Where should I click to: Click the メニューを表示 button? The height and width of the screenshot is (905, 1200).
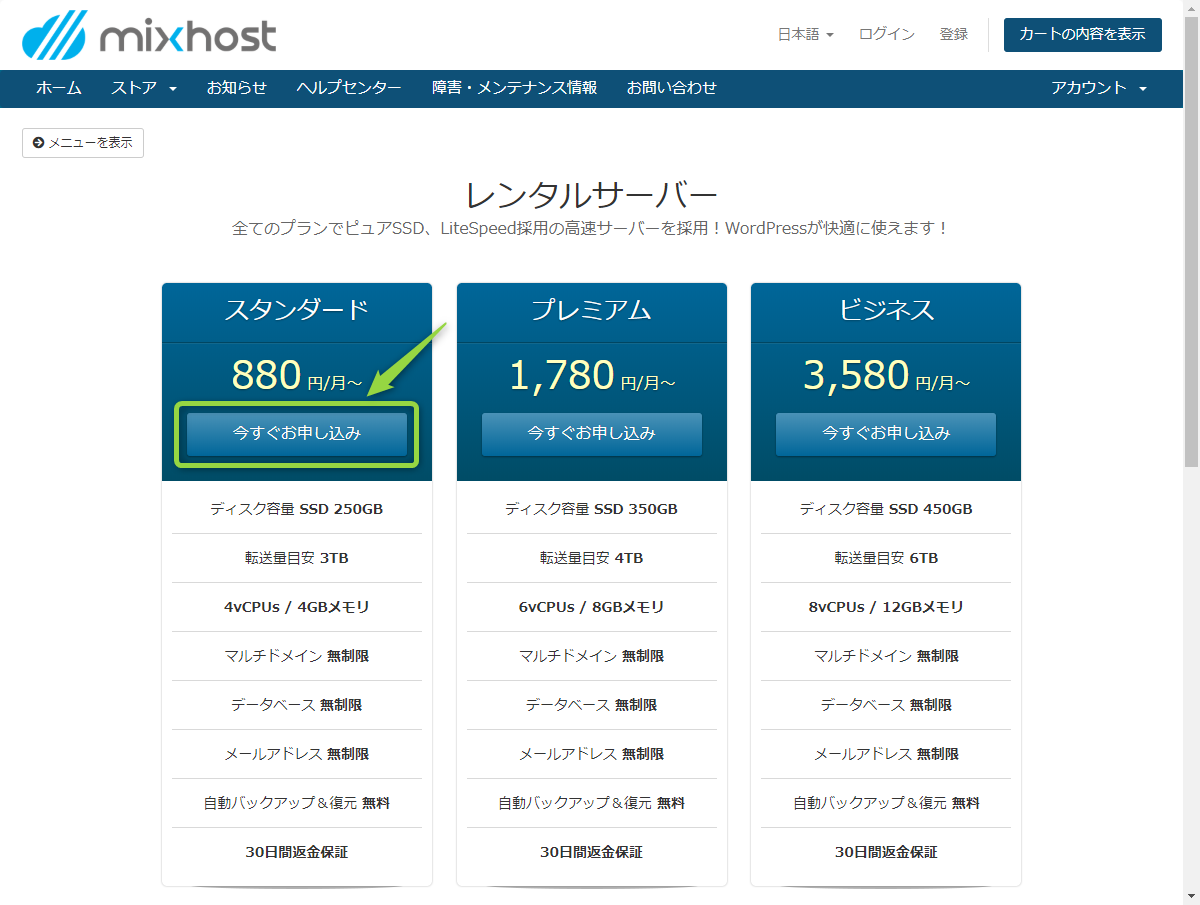click(83, 143)
